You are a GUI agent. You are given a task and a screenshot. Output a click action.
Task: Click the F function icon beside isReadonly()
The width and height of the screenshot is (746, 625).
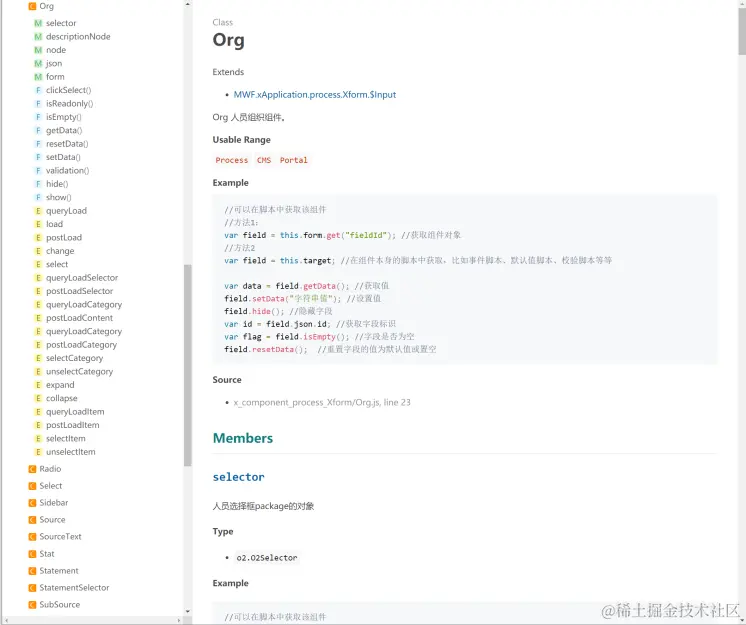pyautogui.click(x=38, y=104)
